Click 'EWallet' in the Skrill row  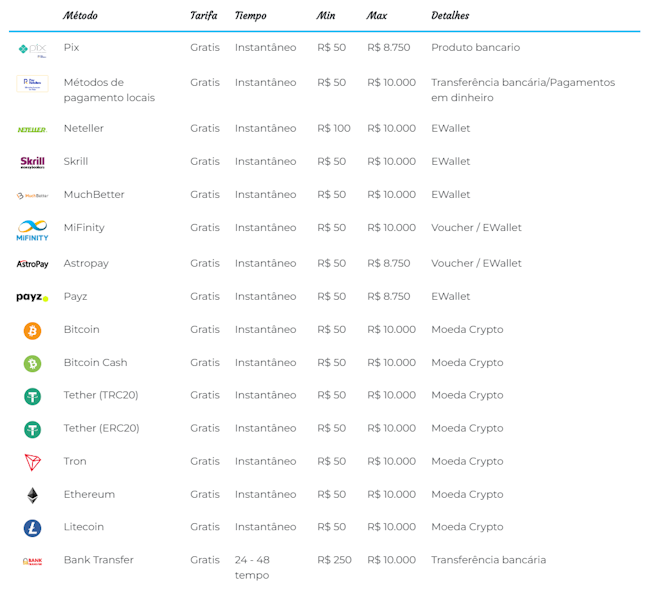451,161
